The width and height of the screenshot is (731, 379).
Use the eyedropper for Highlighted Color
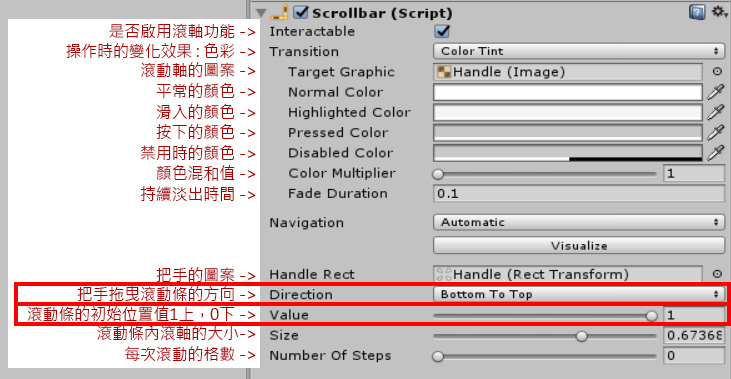click(716, 112)
